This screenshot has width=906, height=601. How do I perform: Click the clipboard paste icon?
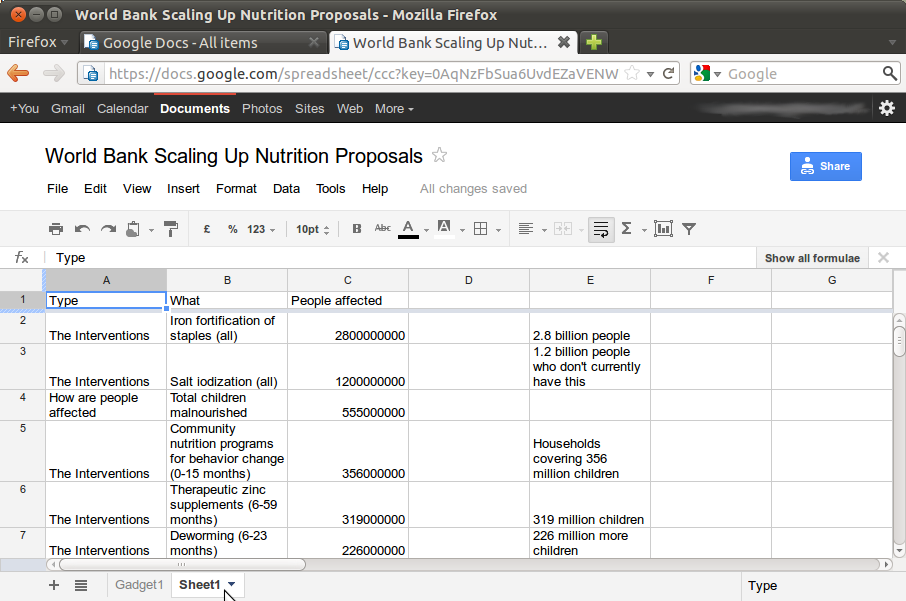[x=133, y=229]
